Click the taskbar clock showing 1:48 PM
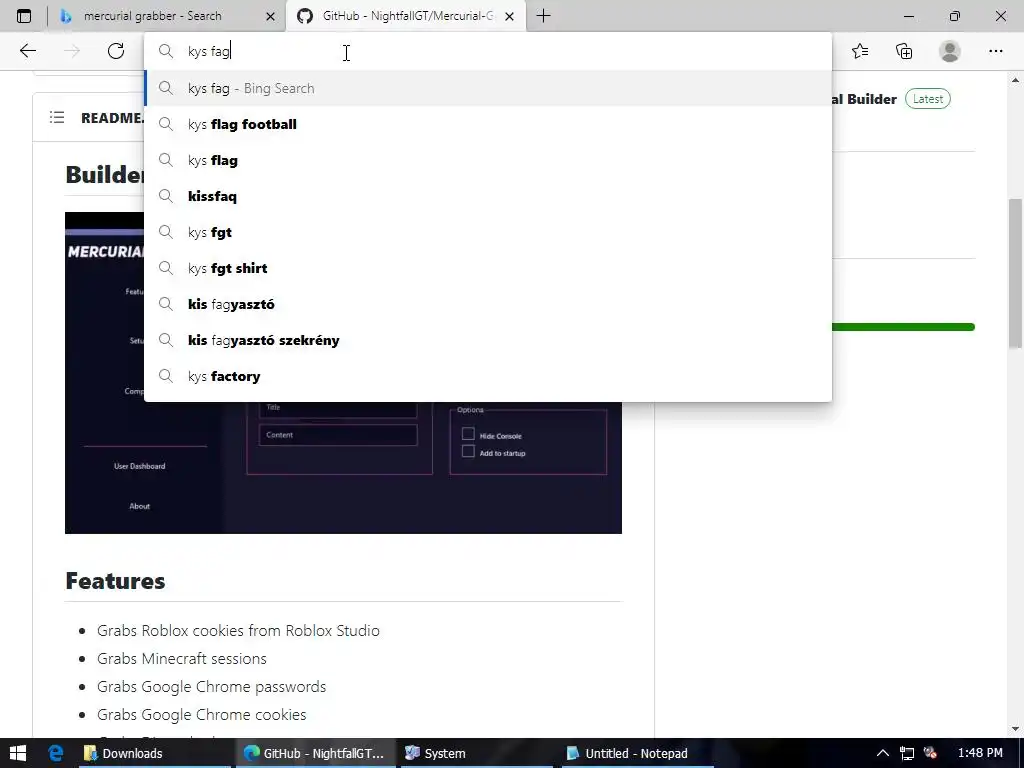 point(980,753)
